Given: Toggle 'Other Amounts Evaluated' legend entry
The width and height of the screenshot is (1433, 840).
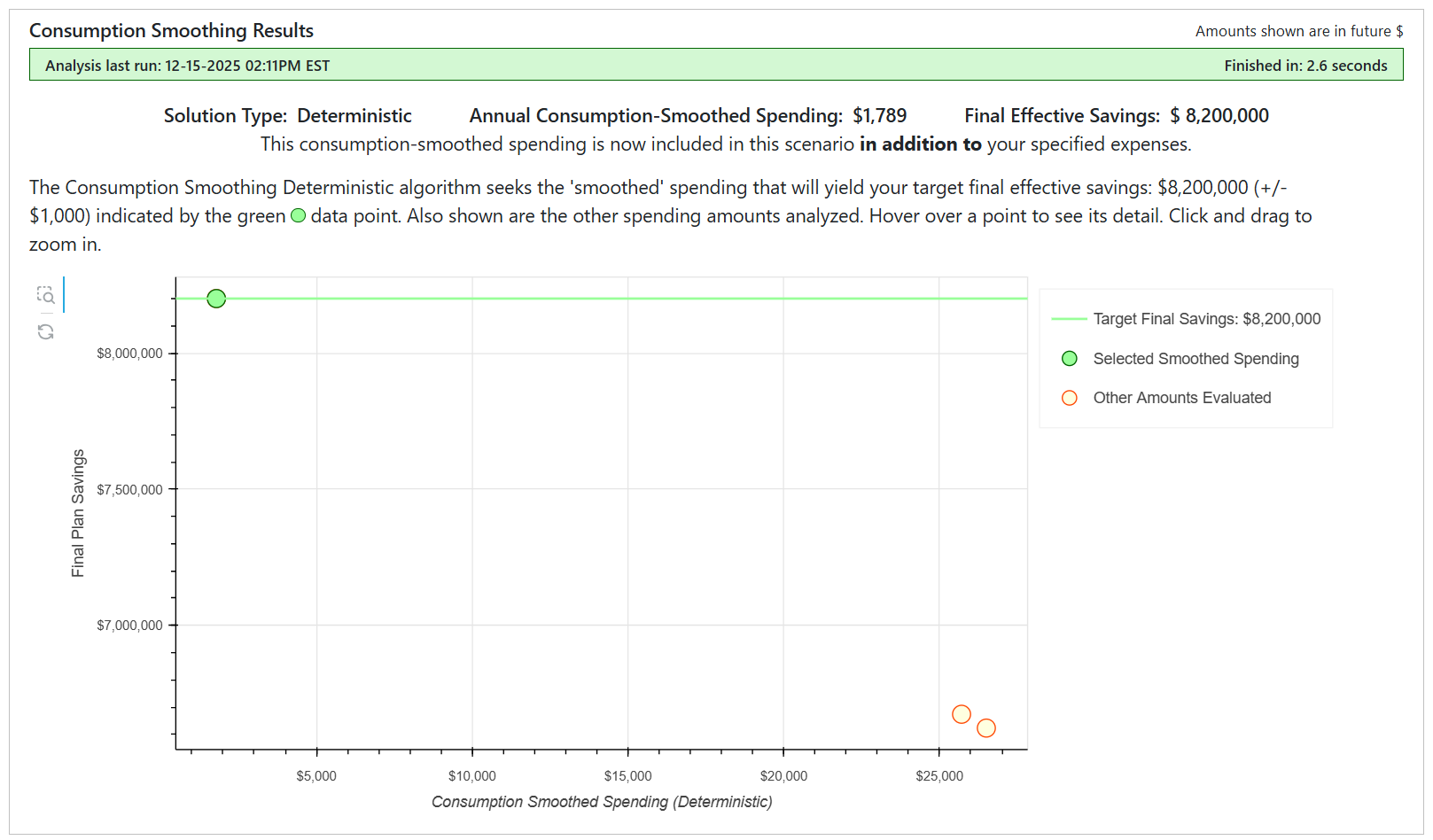Looking at the screenshot, I should tap(1181, 398).
